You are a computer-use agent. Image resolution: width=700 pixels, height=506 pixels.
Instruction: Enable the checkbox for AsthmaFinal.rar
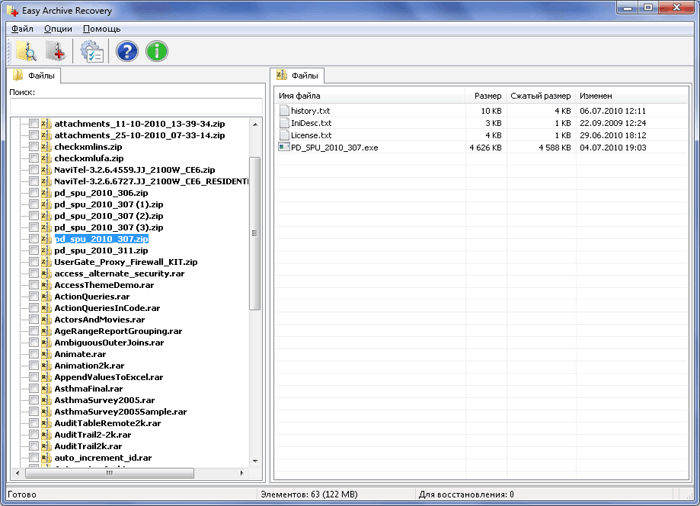[x=34, y=389]
